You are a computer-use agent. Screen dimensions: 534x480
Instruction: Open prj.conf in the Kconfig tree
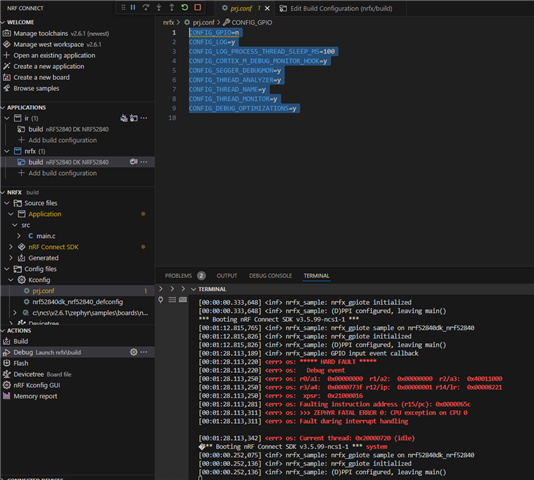tap(43, 291)
